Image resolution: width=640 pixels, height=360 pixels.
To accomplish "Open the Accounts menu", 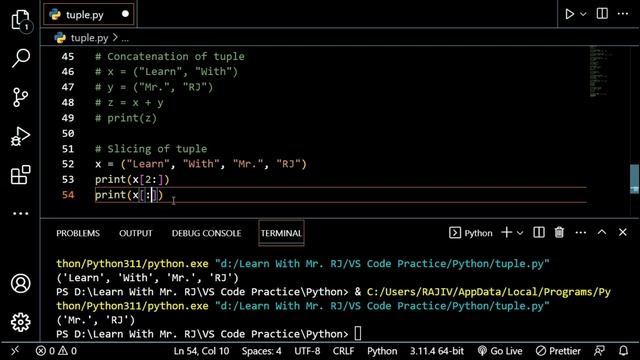I will point(20,283).
